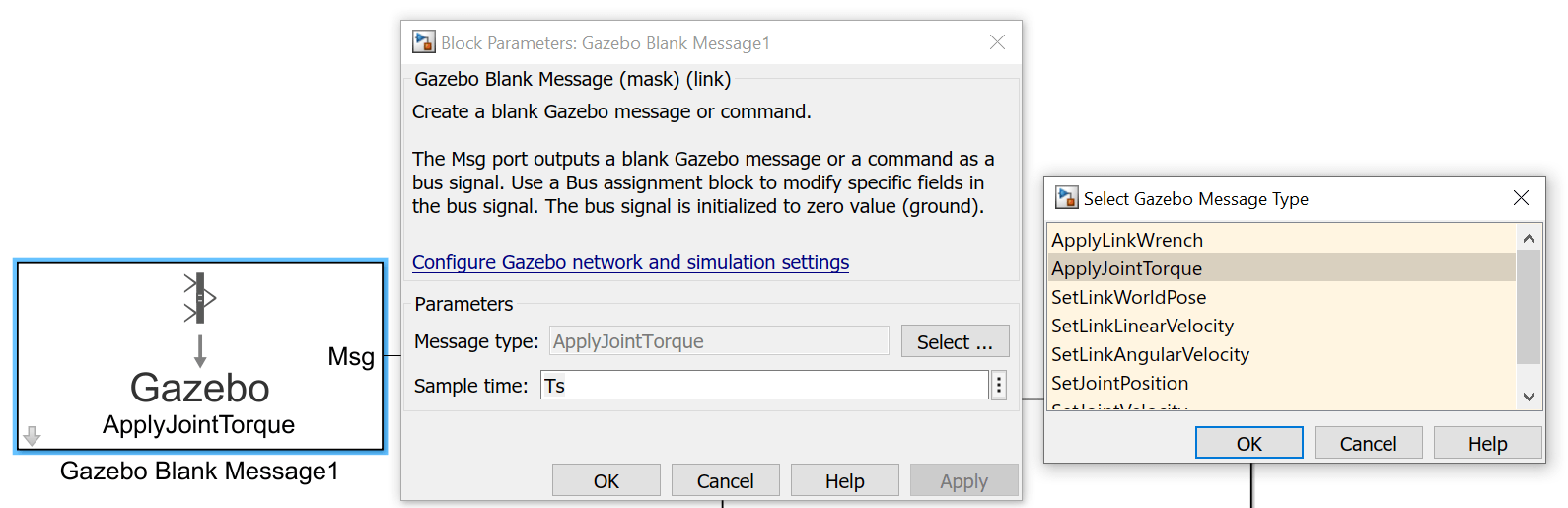
Task: Click the Gazebo block bus icon
Action: [199, 298]
